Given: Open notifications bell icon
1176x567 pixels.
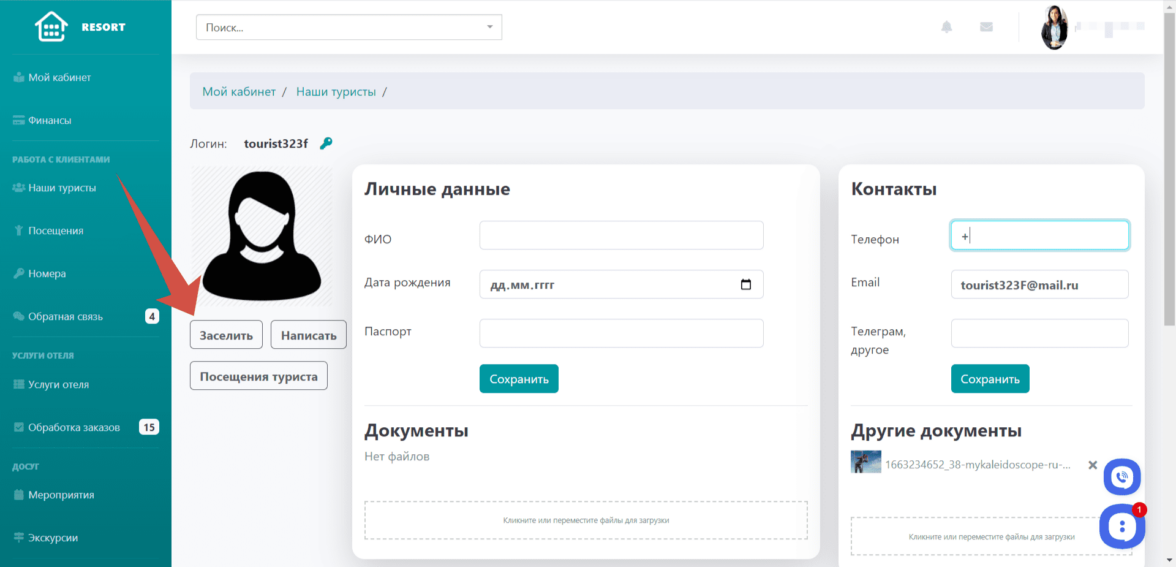Looking at the screenshot, I should point(946,27).
